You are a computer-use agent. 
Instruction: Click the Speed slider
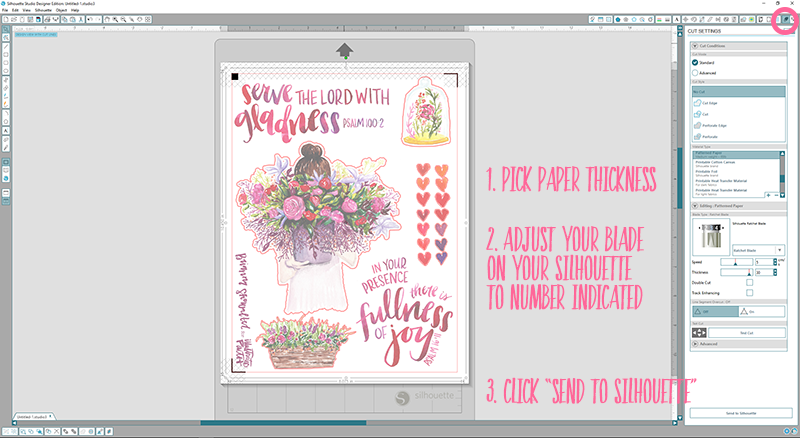pos(737,262)
